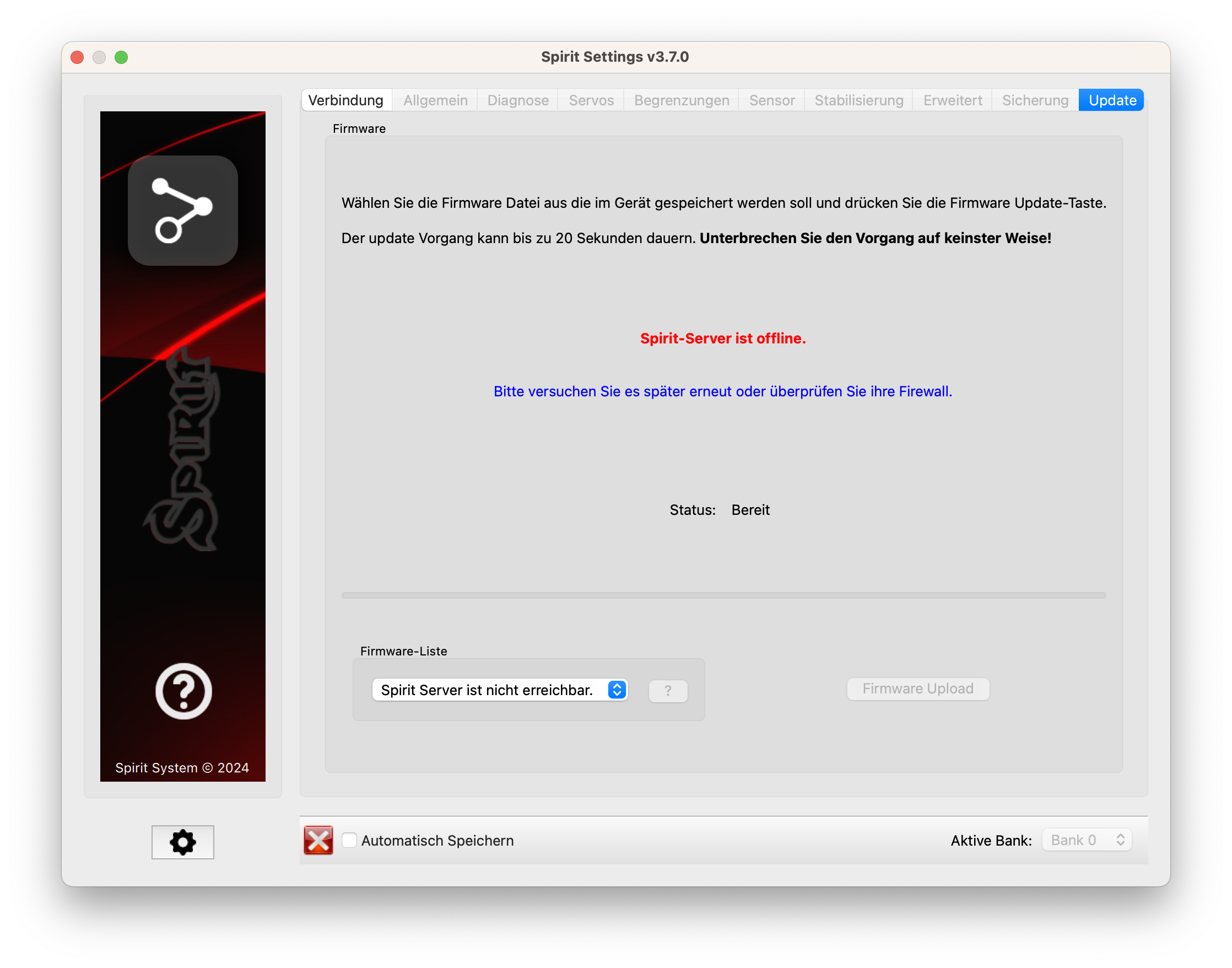
Task: Click the blue firewall hint text
Action: 723,391
